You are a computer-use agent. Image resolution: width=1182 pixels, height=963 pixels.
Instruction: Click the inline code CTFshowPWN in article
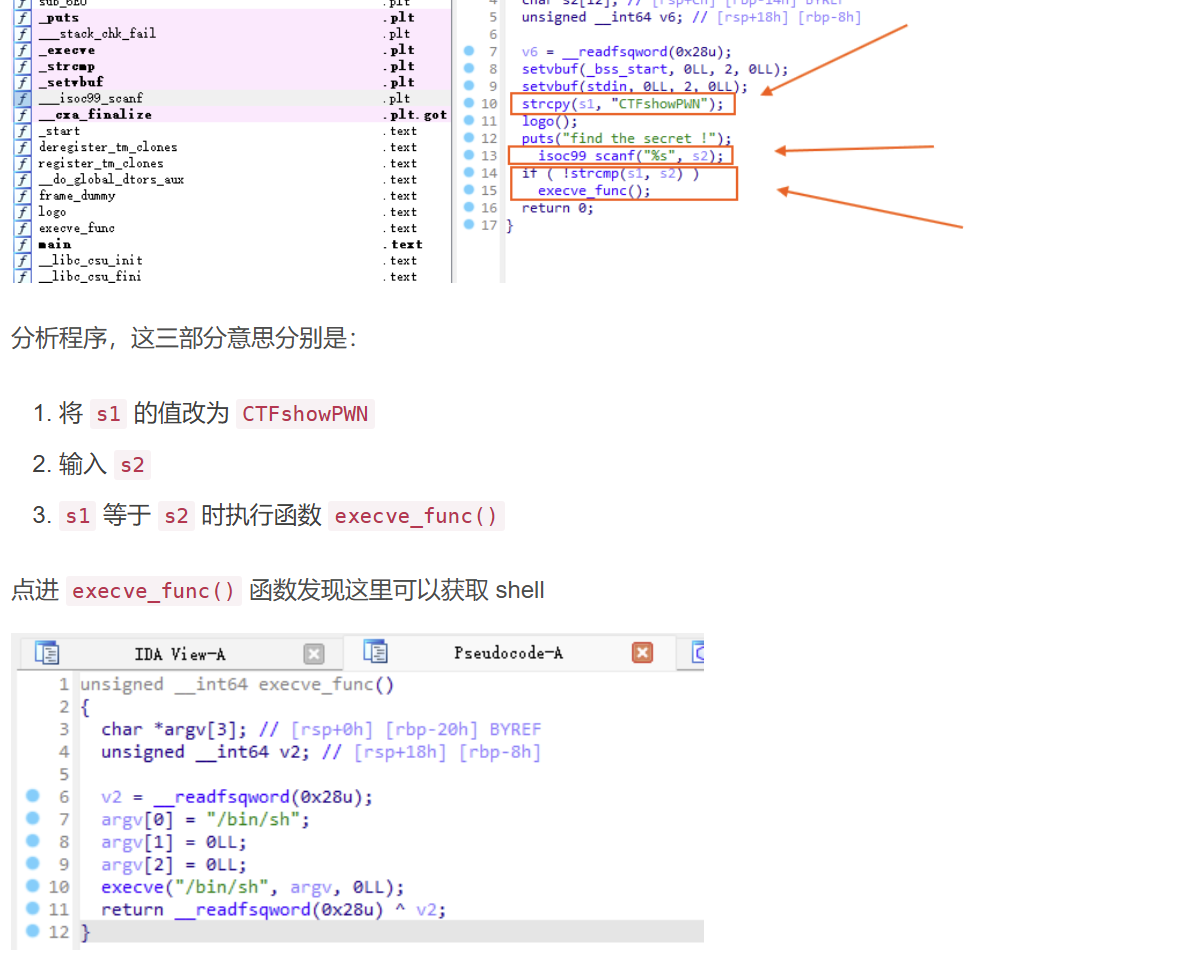pyautogui.click(x=305, y=414)
